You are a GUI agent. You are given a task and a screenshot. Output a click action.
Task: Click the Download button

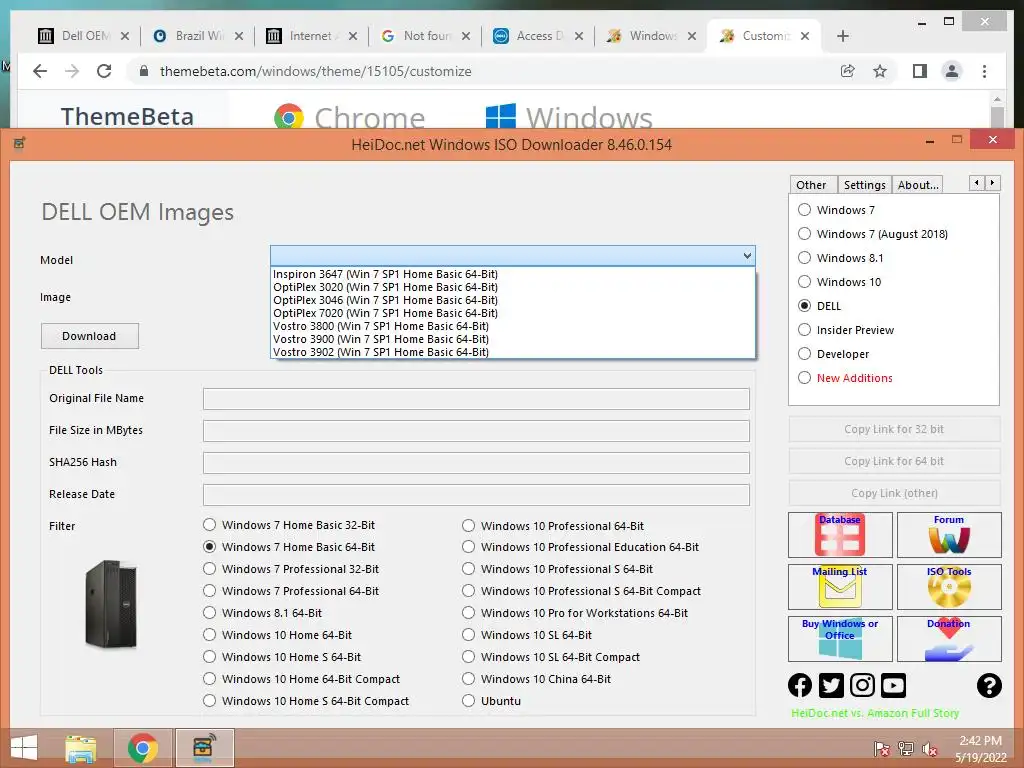89,336
